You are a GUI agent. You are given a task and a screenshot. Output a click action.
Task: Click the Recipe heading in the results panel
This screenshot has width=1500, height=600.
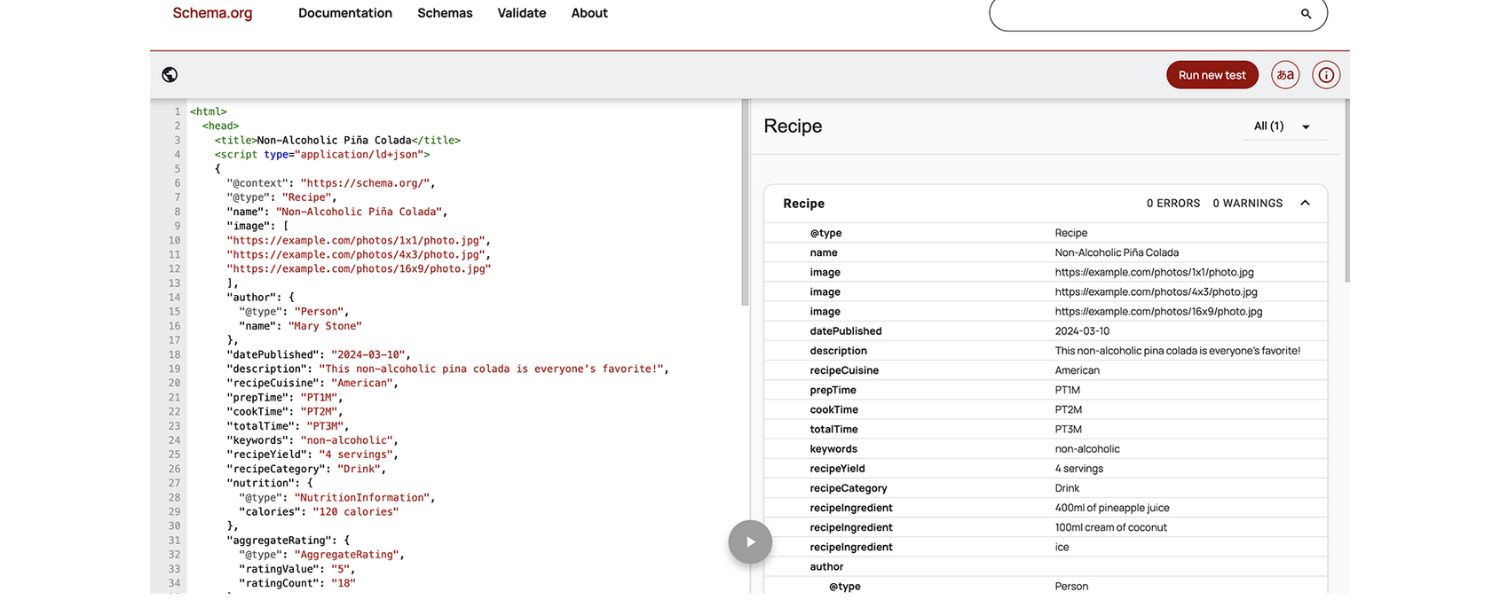pos(793,126)
